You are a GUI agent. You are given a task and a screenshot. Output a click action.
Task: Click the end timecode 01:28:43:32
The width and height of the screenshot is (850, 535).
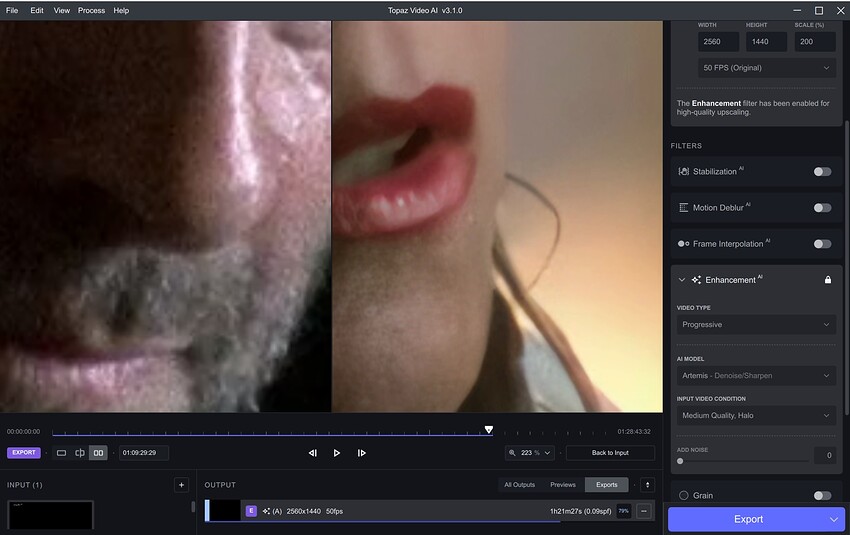point(634,432)
